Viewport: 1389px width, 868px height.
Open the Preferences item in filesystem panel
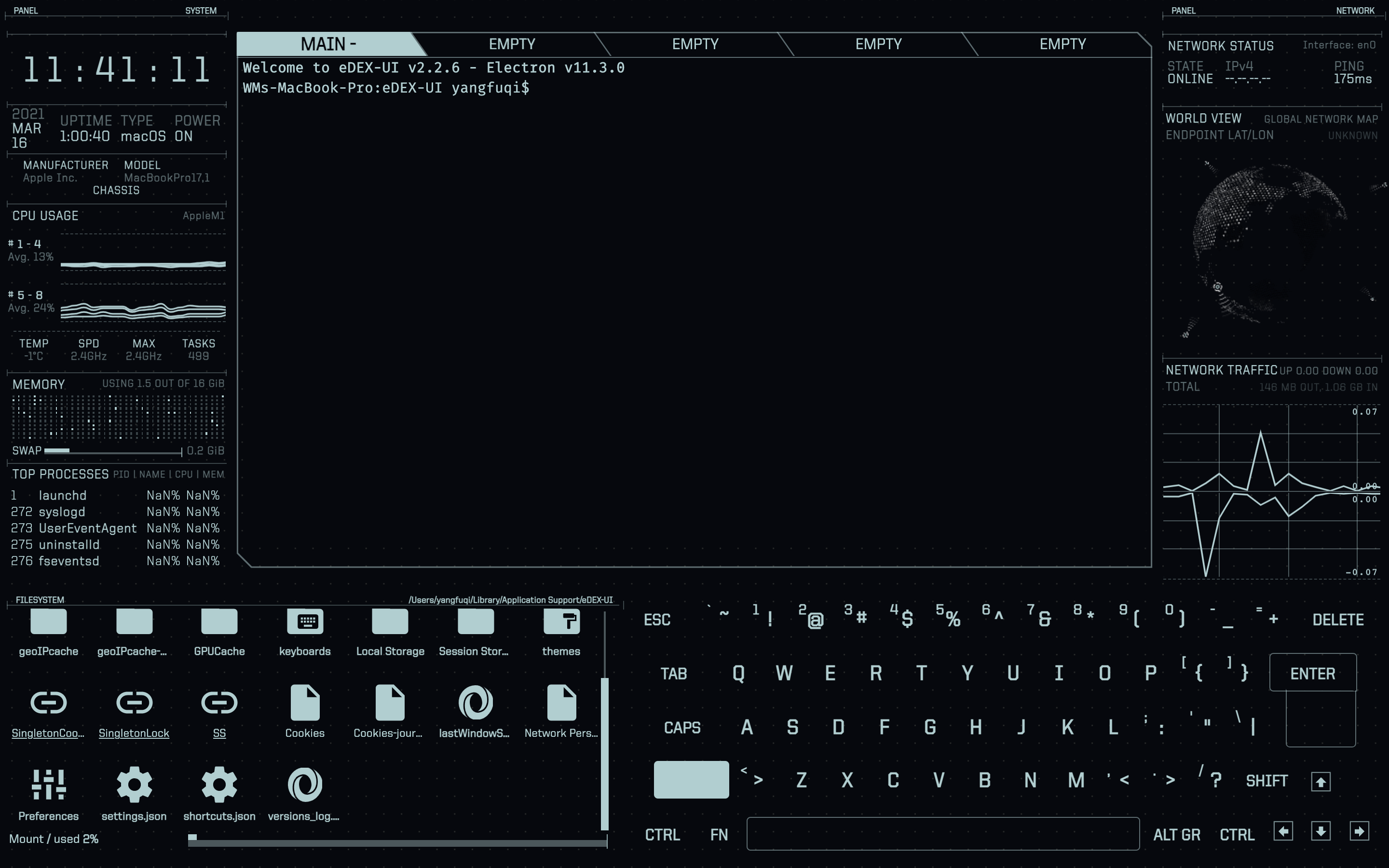coord(48,784)
